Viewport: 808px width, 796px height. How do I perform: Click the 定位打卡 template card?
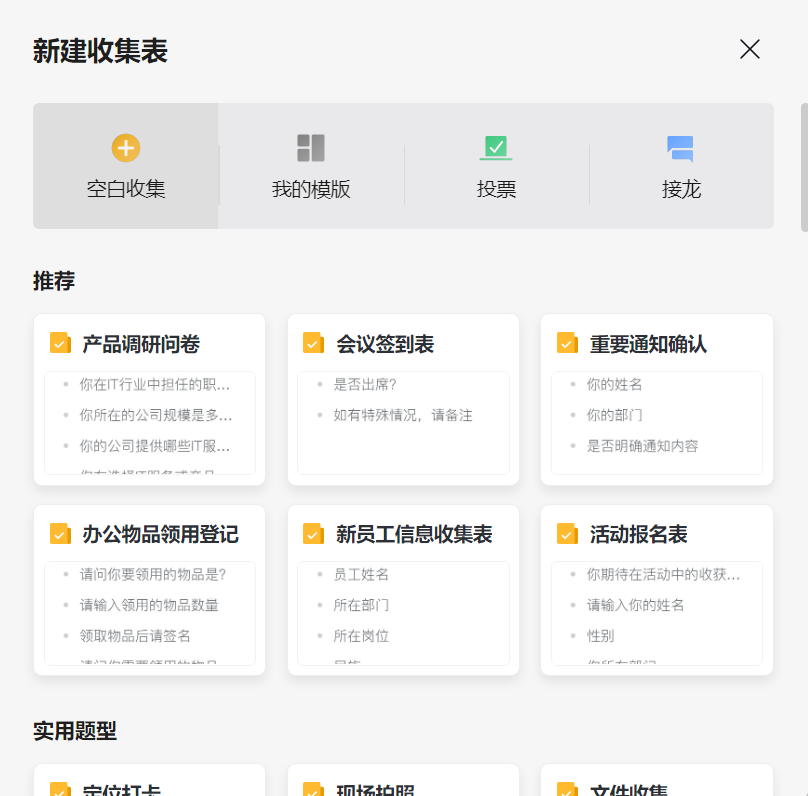149,780
